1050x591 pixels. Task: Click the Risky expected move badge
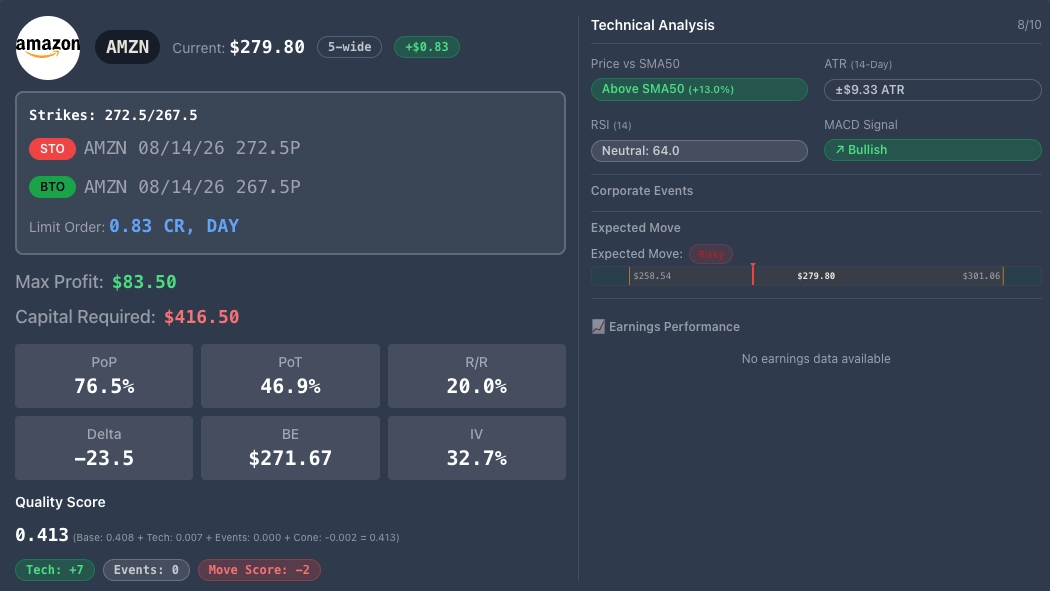[711, 254]
